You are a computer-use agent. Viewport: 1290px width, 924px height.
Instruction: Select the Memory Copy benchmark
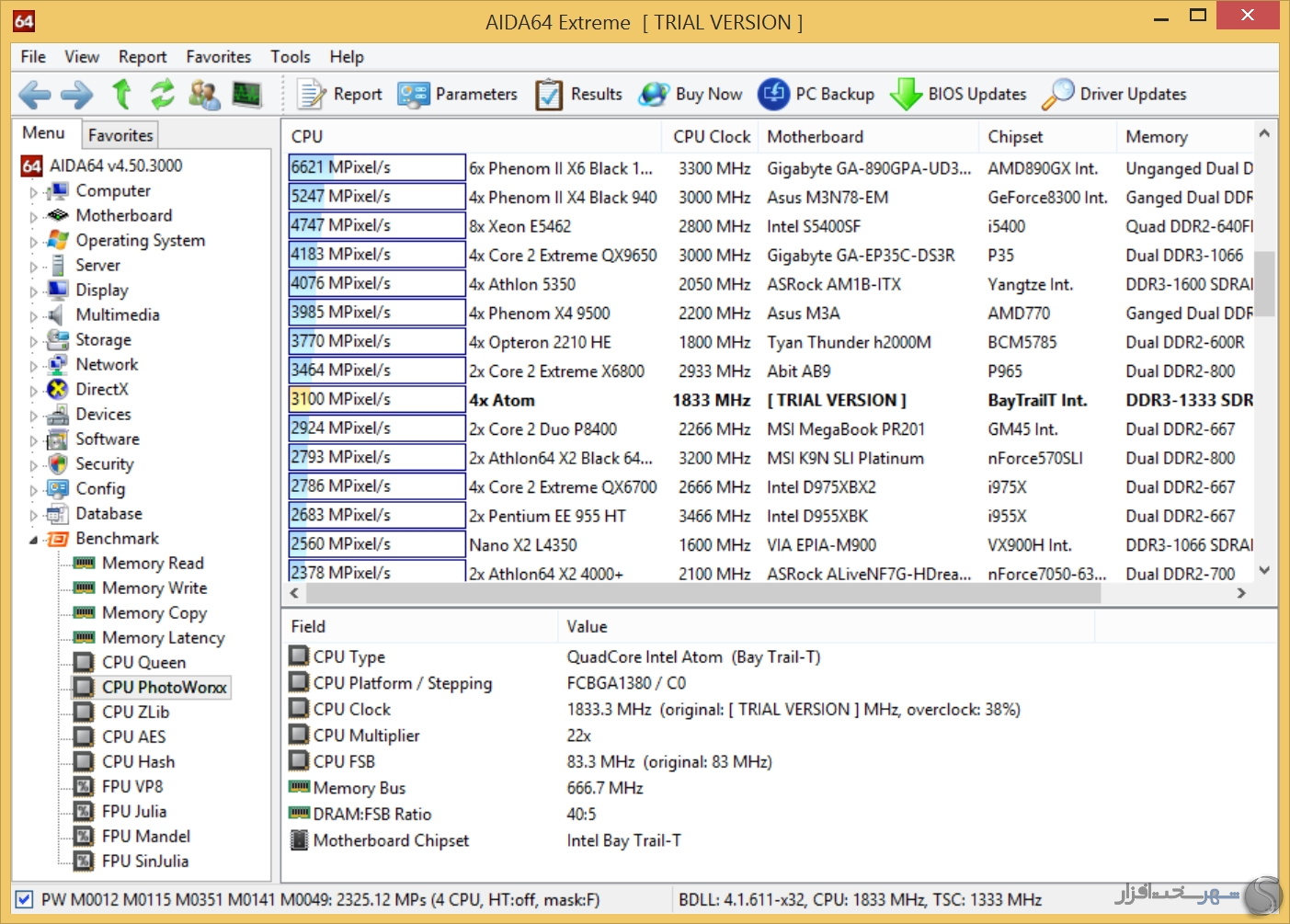pyautogui.click(x=154, y=612)
